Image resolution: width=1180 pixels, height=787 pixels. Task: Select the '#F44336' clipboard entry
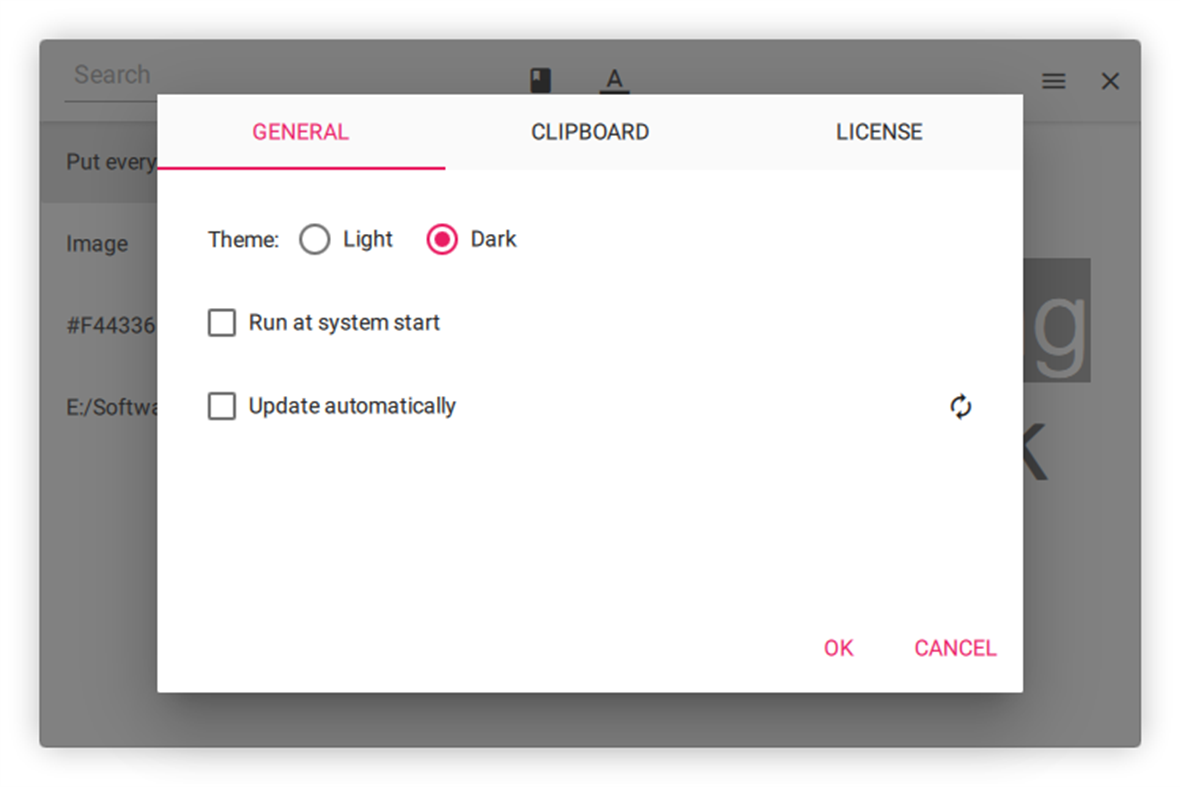pos(99,325)
